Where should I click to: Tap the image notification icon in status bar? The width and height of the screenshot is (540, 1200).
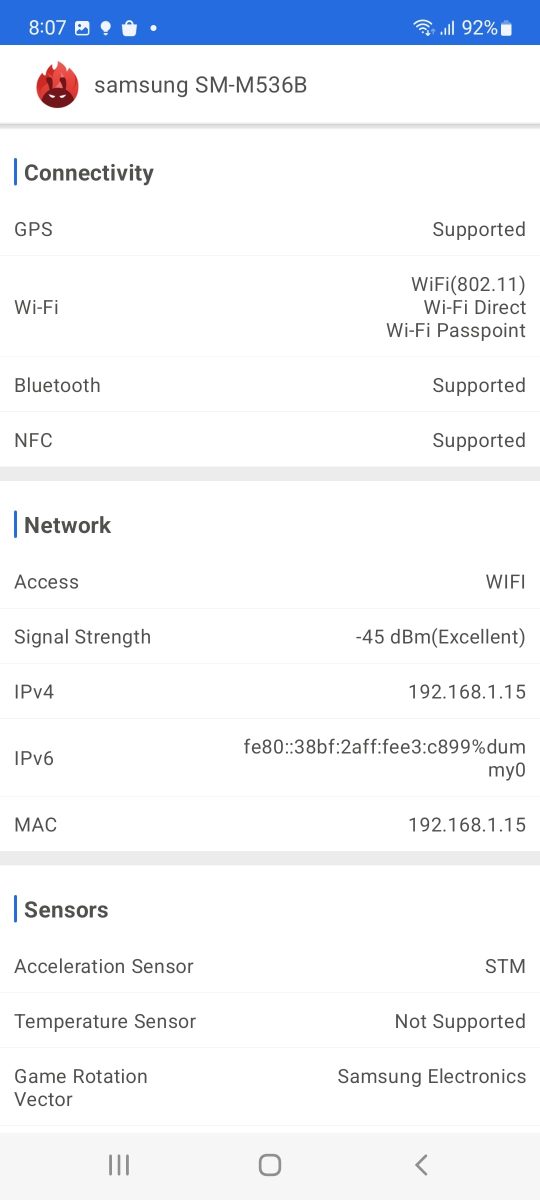[82, 28]
